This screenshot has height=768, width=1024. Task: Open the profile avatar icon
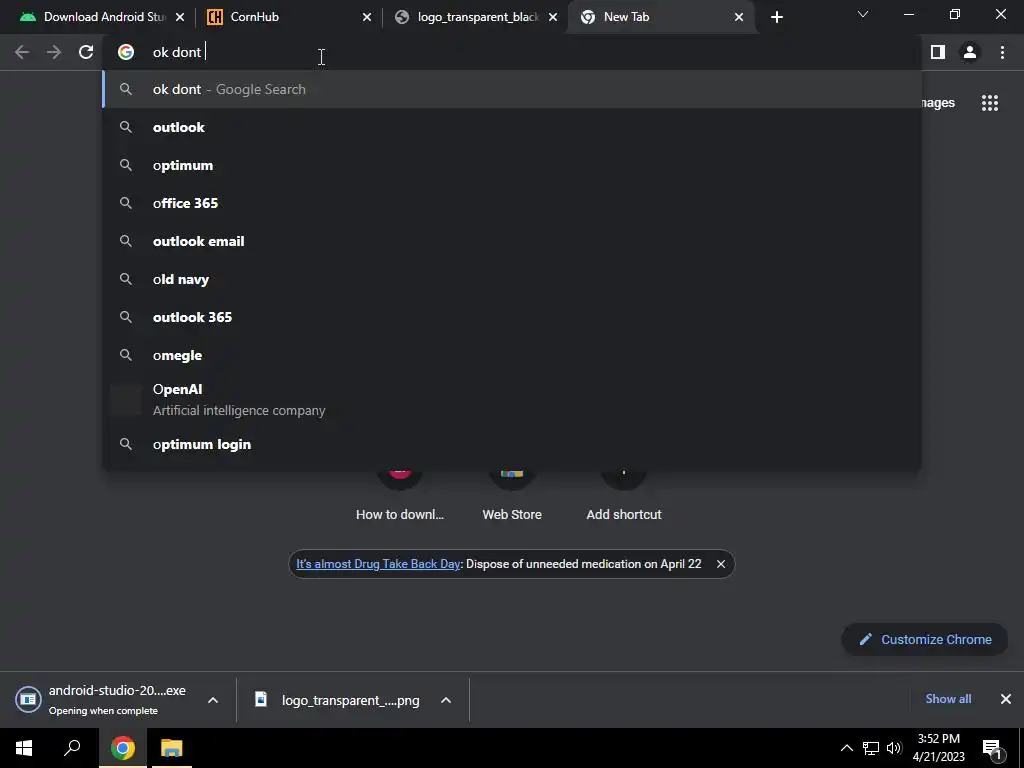pyautogui.click(x=970, y=52)
